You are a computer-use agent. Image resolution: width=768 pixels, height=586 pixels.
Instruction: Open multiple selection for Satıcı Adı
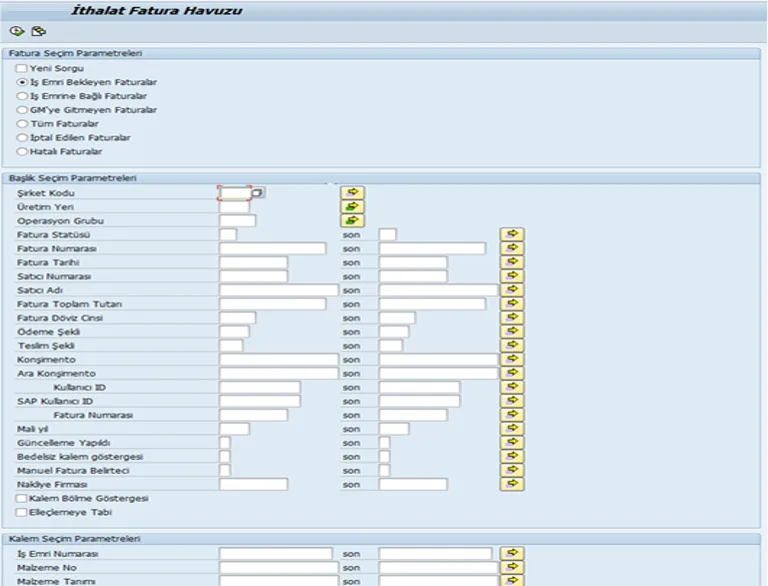pyautogui.click(x=512, y=290)
